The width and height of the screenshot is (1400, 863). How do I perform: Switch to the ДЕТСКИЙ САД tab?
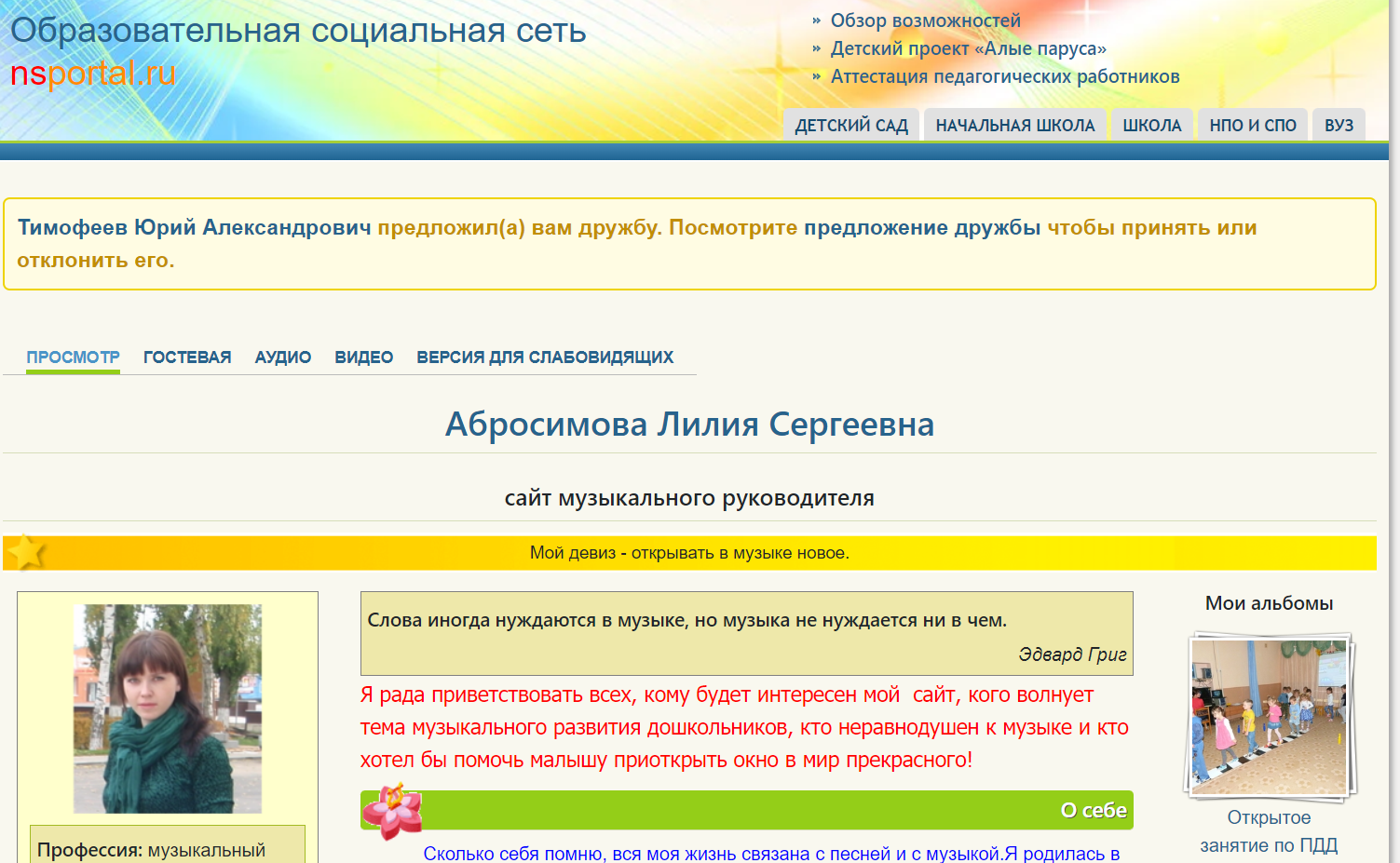coord(851,125)
